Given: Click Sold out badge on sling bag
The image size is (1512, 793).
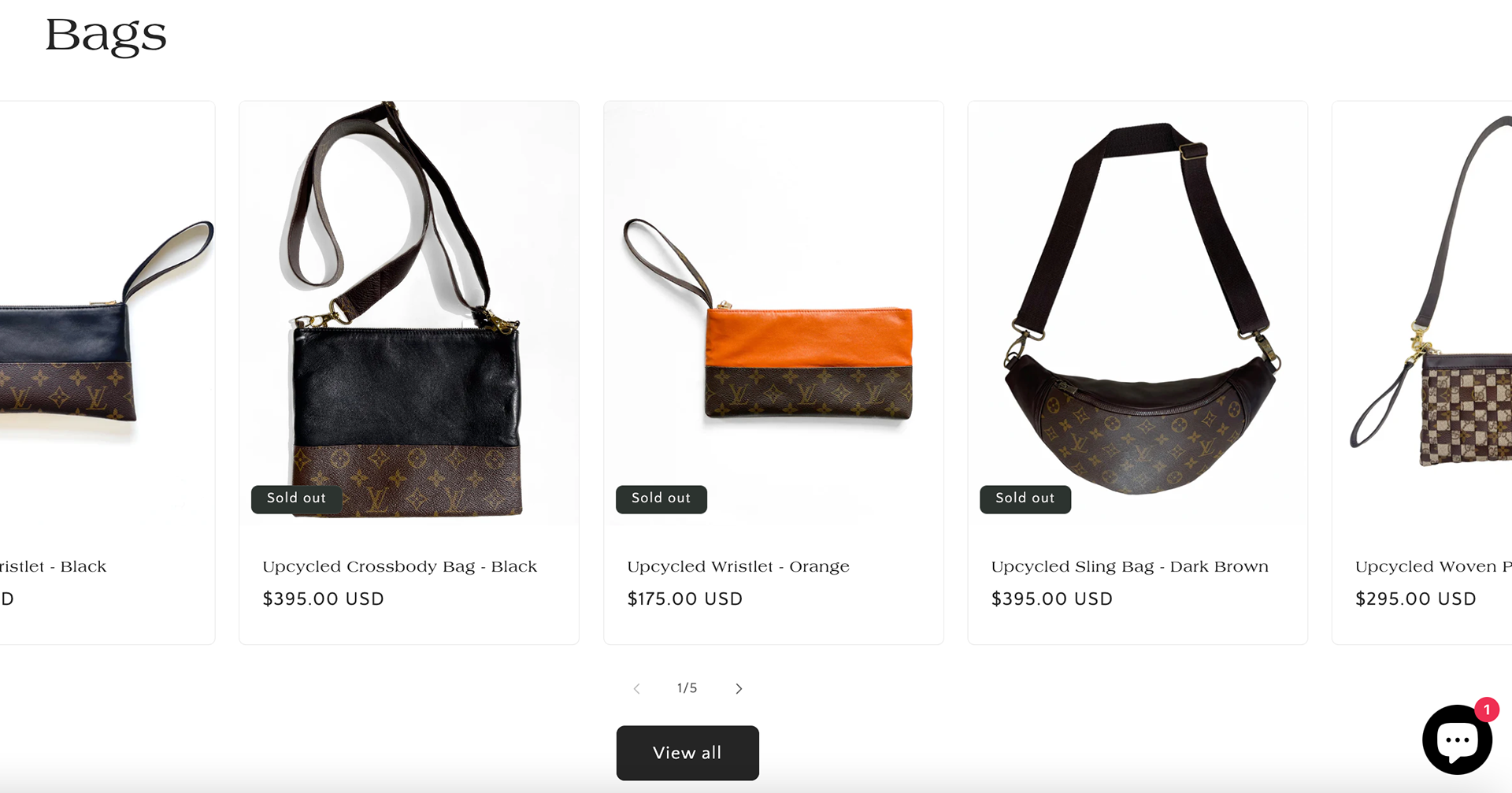Looking at the screenshot, I should tap(1025, 498).
